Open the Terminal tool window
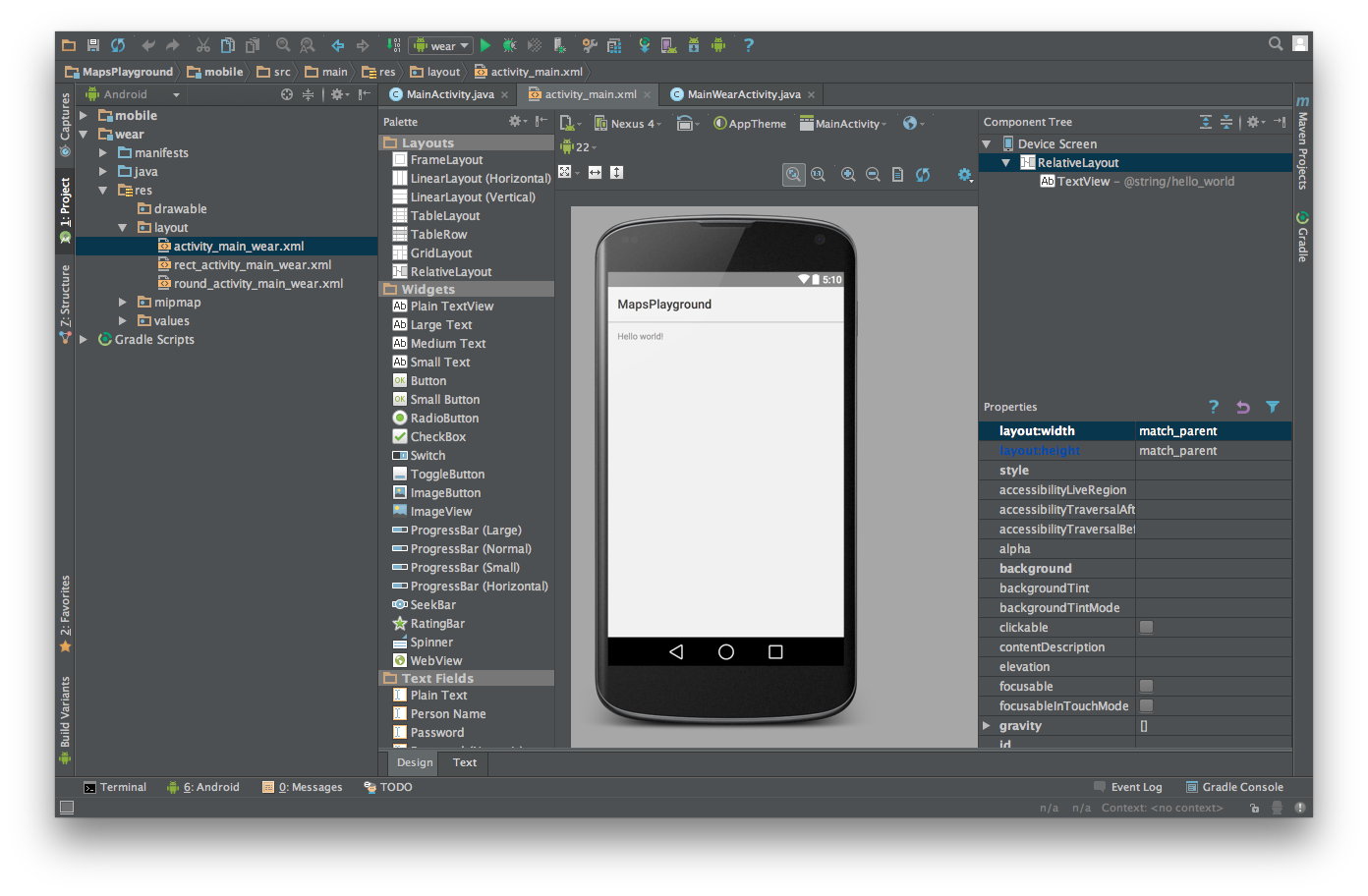This screenshot has width=1368, height=896. tap(115, 787)
